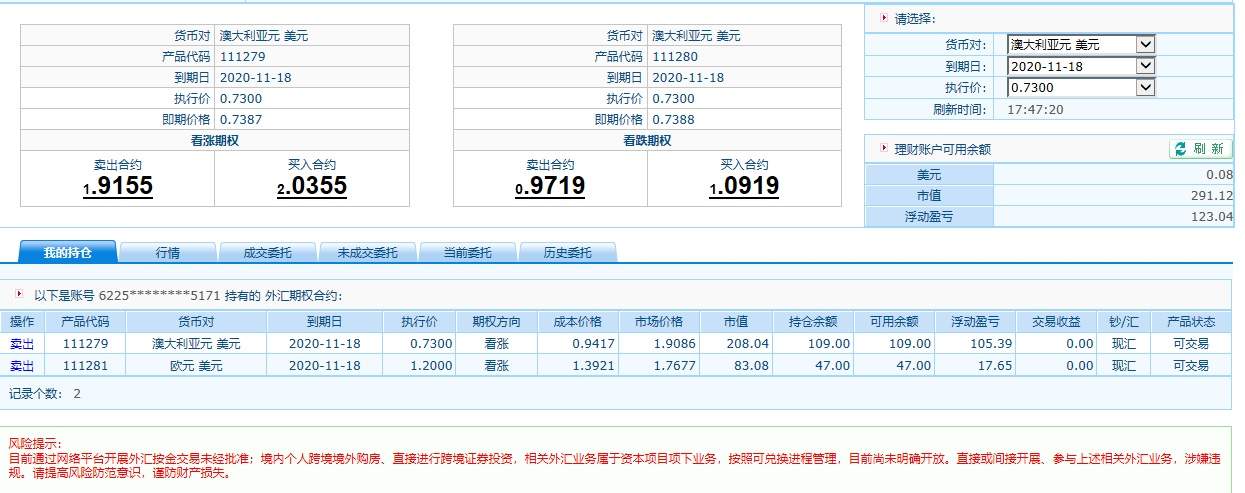
Task: Click the red arrow icon beside 请选择
Action: coord(883,17)
